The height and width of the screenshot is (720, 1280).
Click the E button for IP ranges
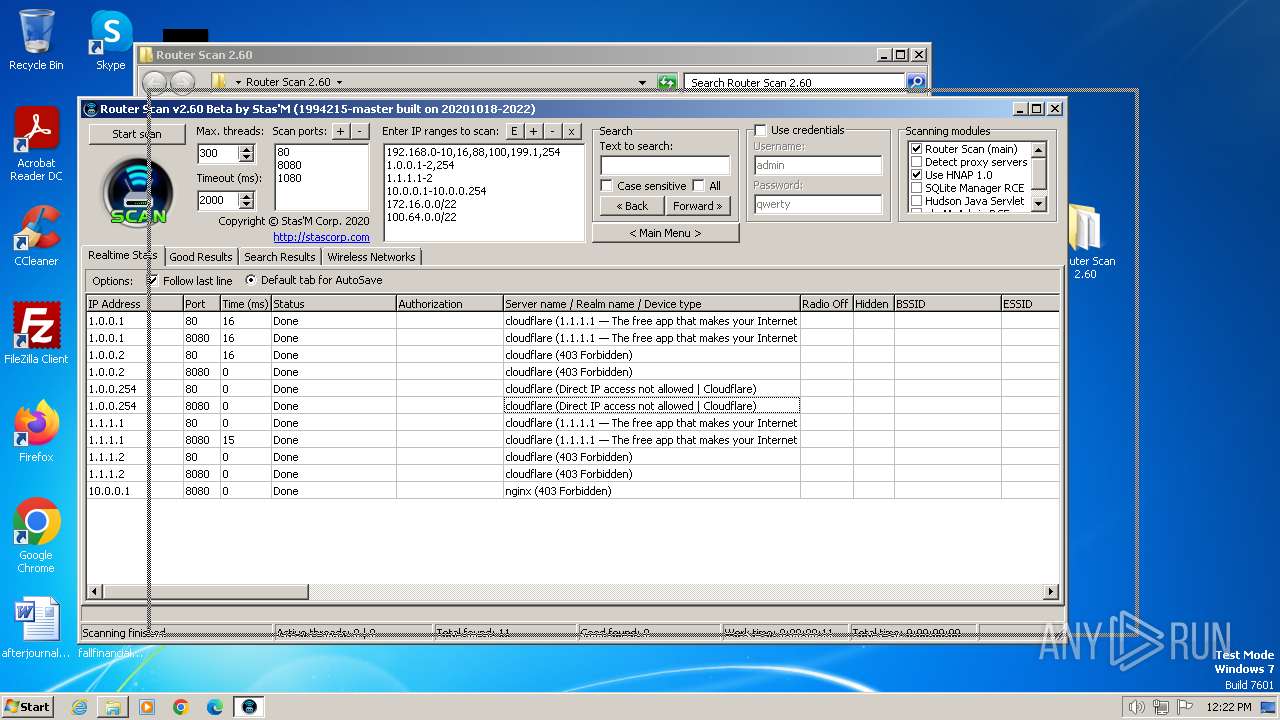point(513,131)
